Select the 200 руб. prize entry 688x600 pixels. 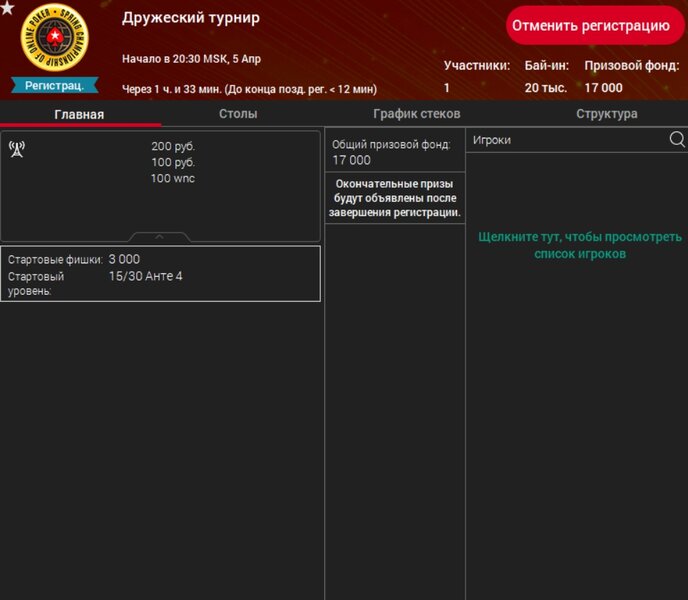coord(173,146)
